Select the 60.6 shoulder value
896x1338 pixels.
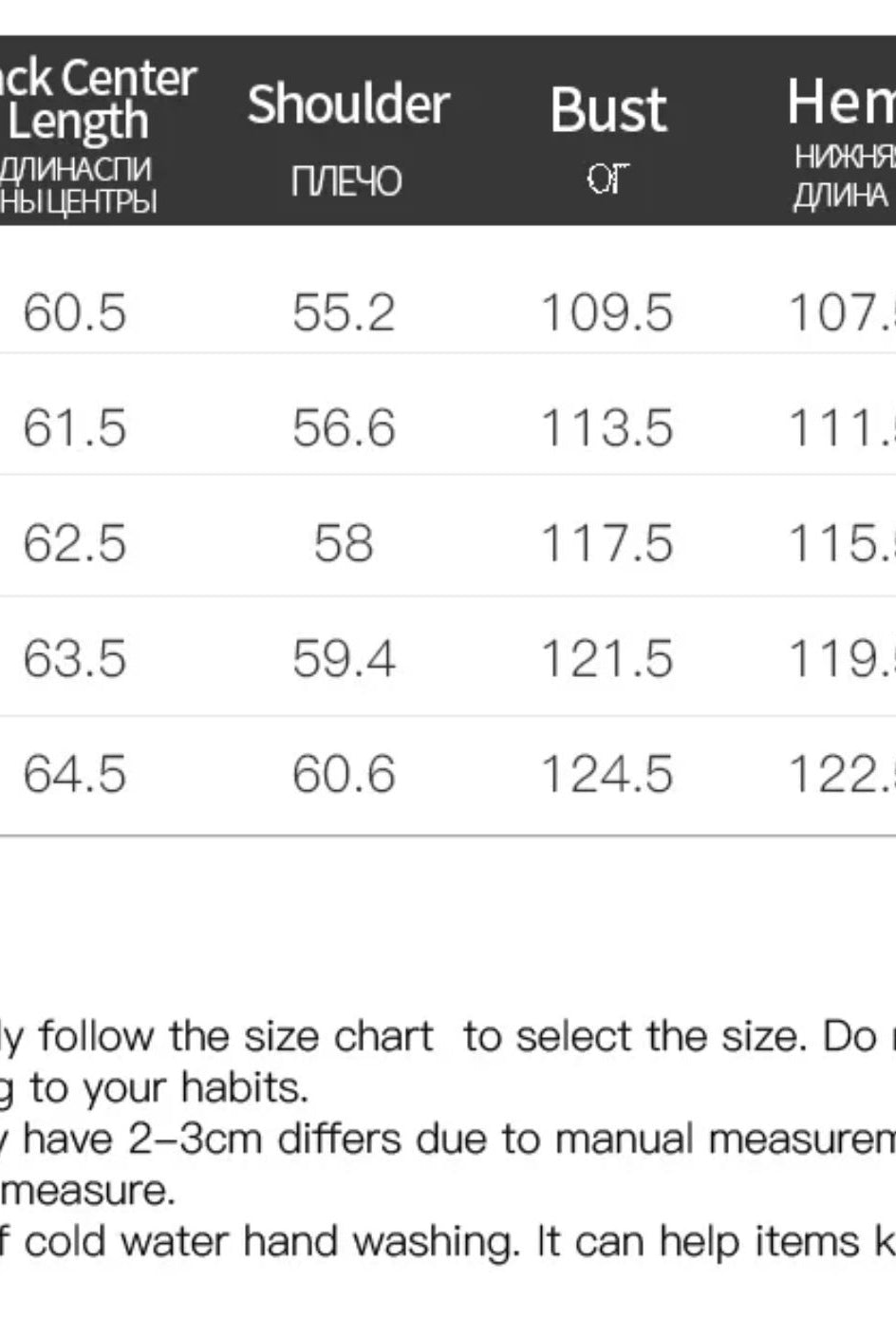[x=344, y=774]
